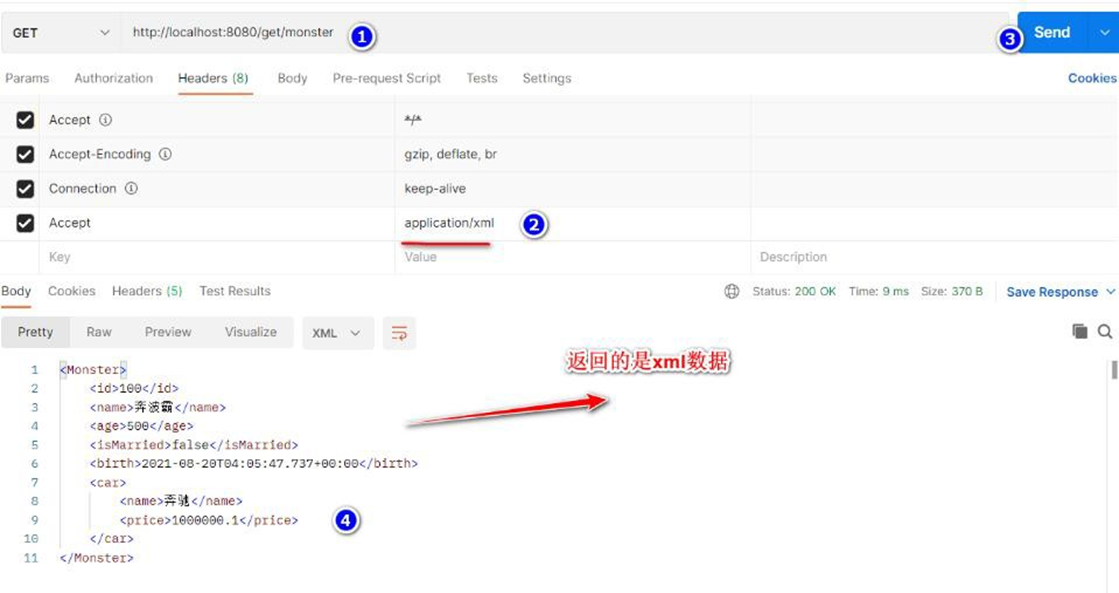Screen dimensions: 1119x593
Task: Click the response body vertical scrollbar
Action: tap(1114, 371)
